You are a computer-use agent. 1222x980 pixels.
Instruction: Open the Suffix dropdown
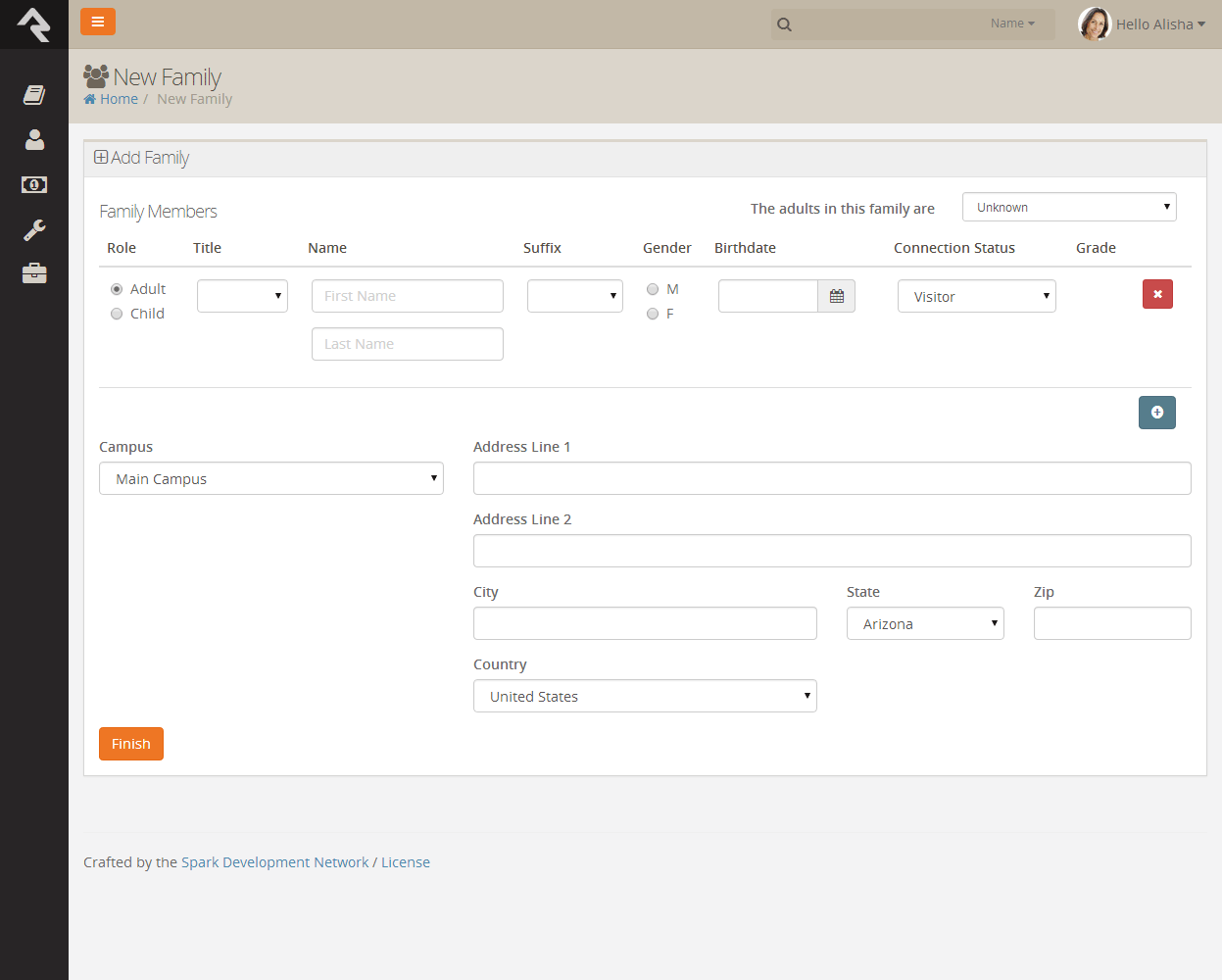pyautogui.click(x=575, y=296)
